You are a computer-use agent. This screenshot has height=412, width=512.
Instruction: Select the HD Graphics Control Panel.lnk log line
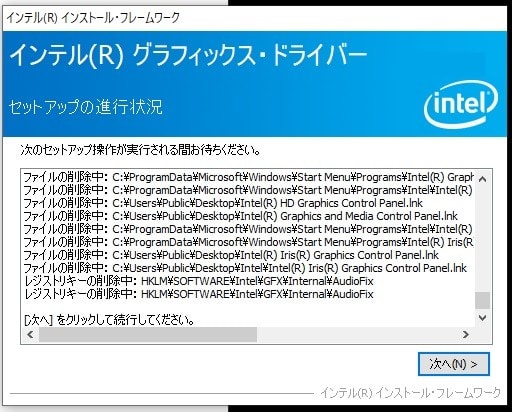click(x=223, y=203)
